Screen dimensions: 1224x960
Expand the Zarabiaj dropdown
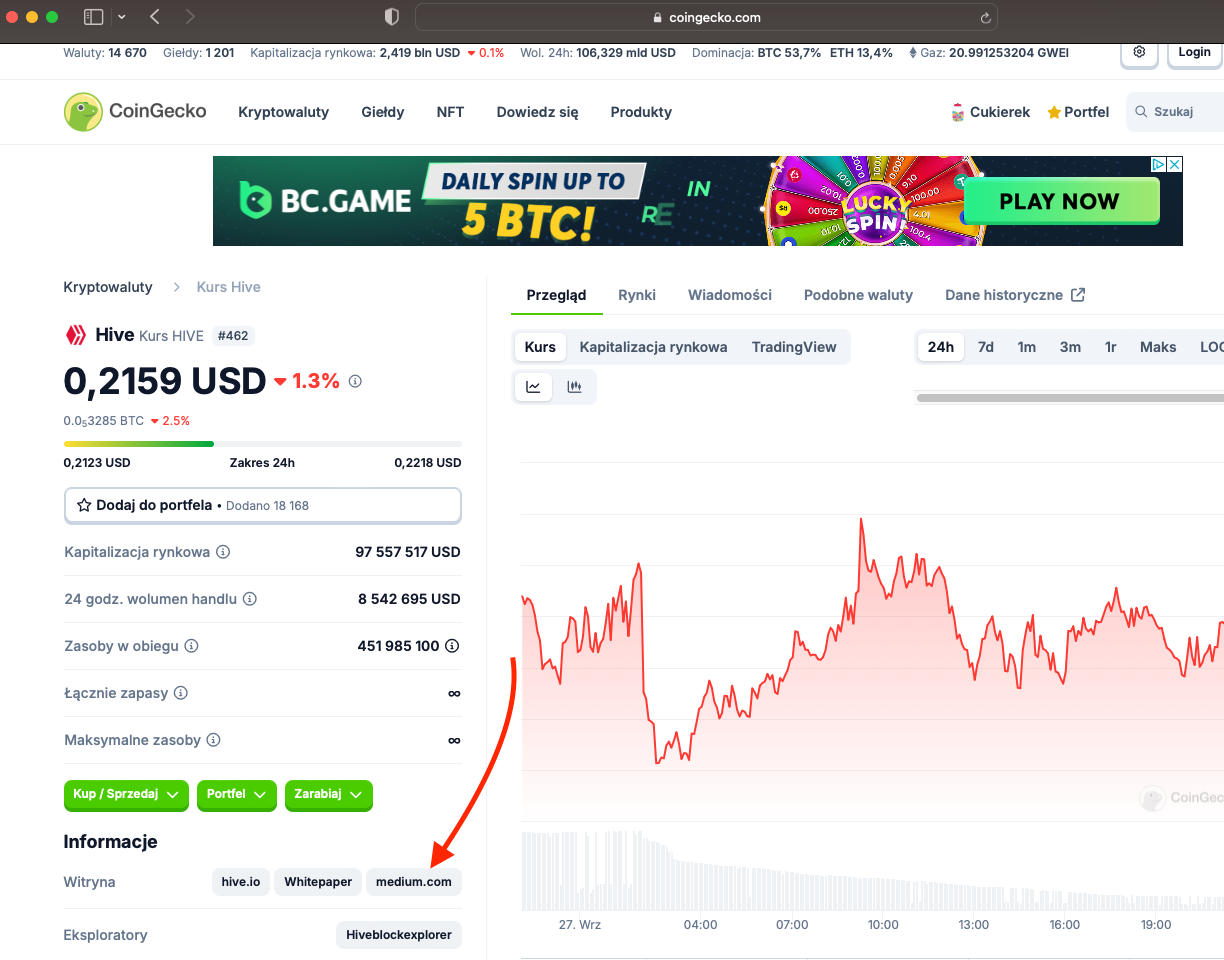[329, 794]
